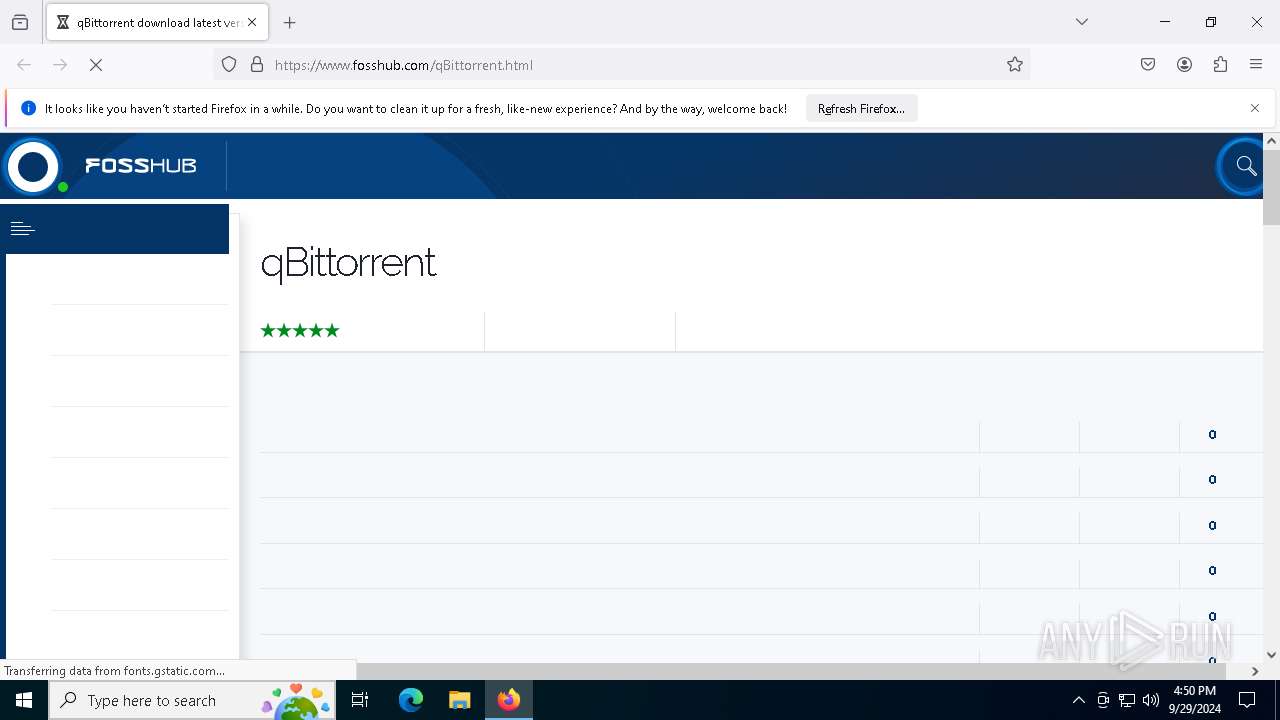Click the scroll down arrow
The height and width of the screenshot is (720, 1280).
[x=1271, y=655]
